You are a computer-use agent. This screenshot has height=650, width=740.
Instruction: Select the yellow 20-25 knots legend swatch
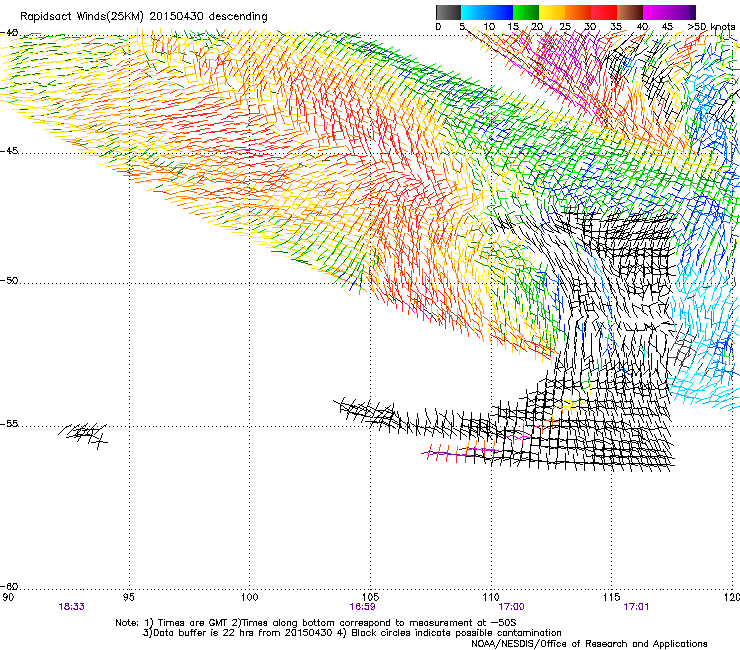[x=552, y=12]
